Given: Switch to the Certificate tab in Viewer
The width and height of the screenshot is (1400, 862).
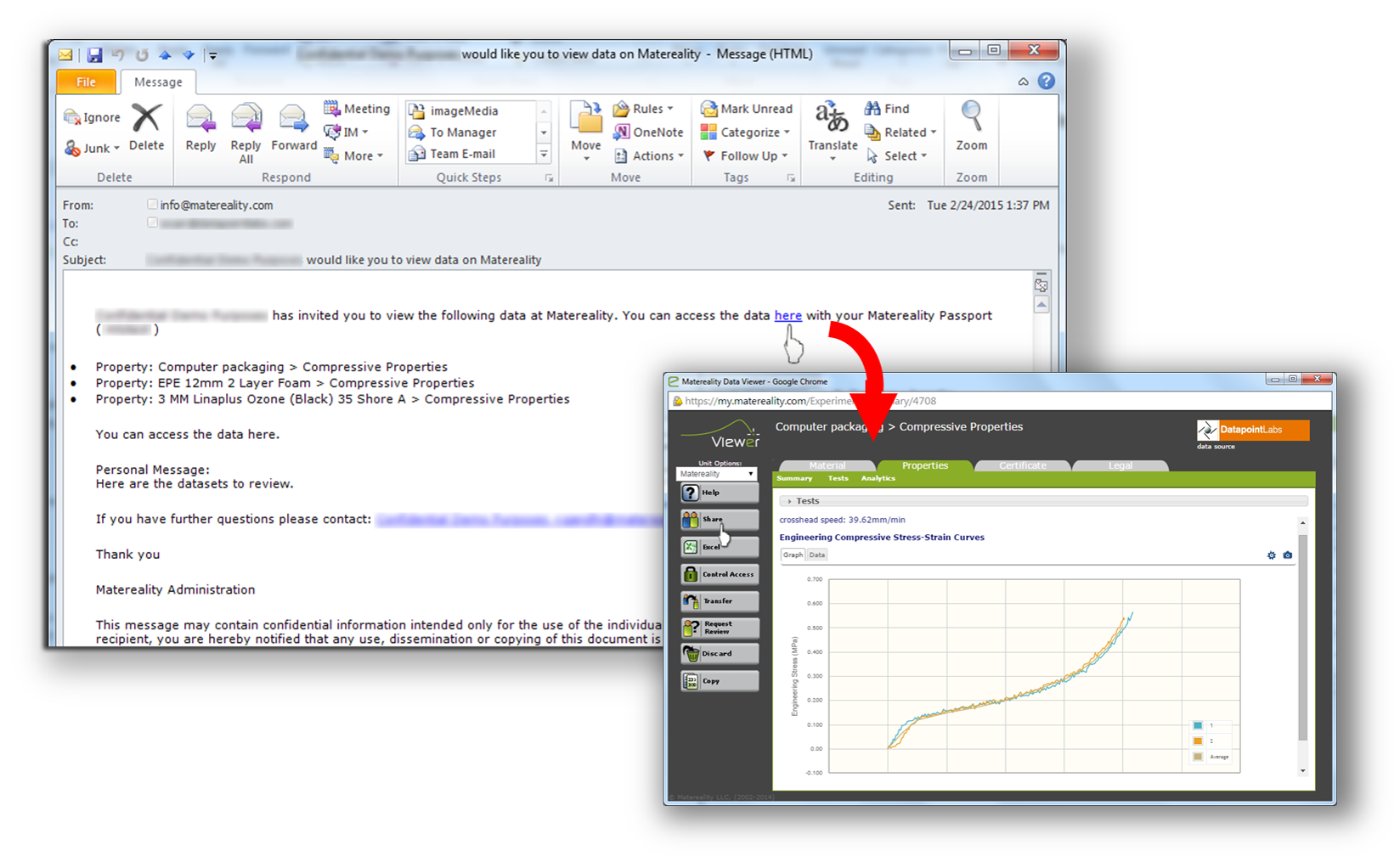Looking at the screenshot, I should (x=1023, y=465).
